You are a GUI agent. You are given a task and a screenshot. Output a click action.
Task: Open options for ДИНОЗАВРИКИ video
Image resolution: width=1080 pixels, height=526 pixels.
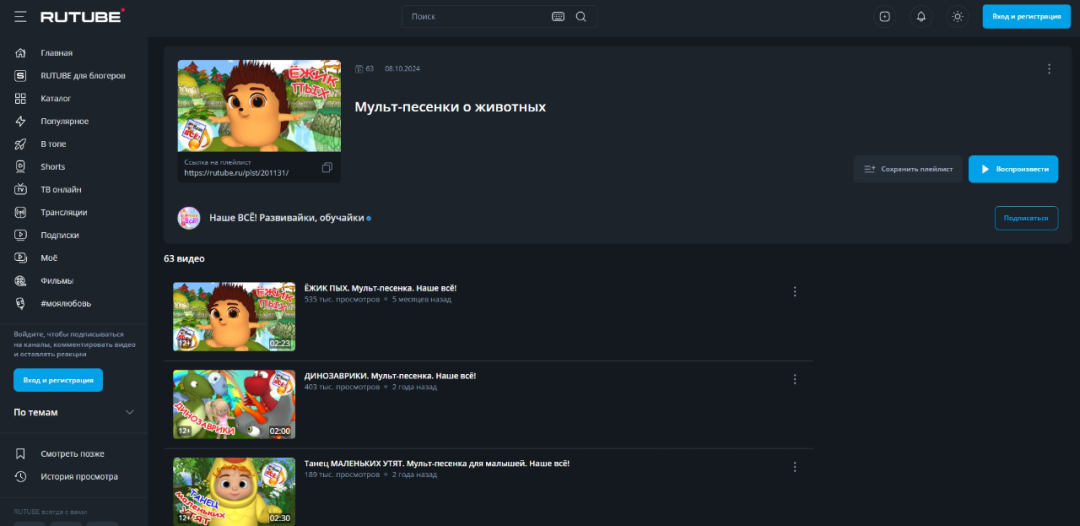click(x=795, y=380)
